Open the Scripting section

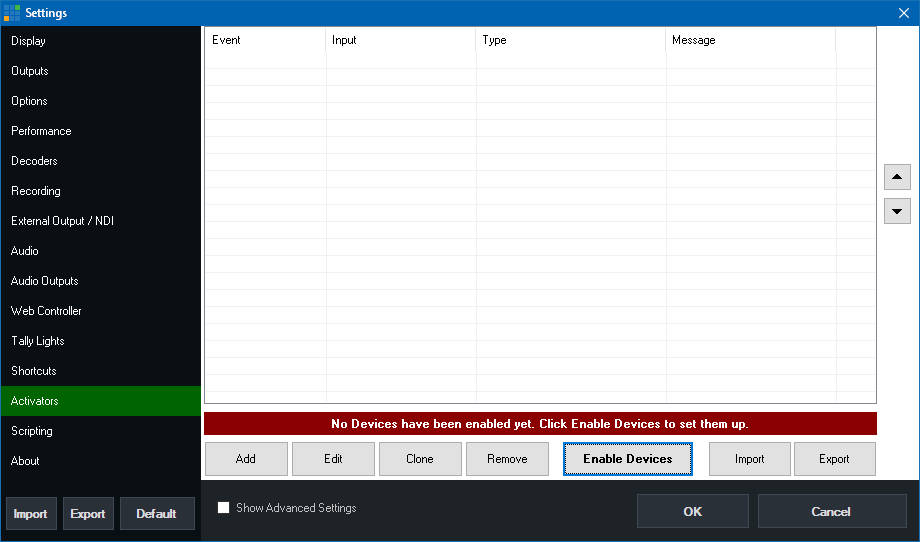tap(32, 431)
